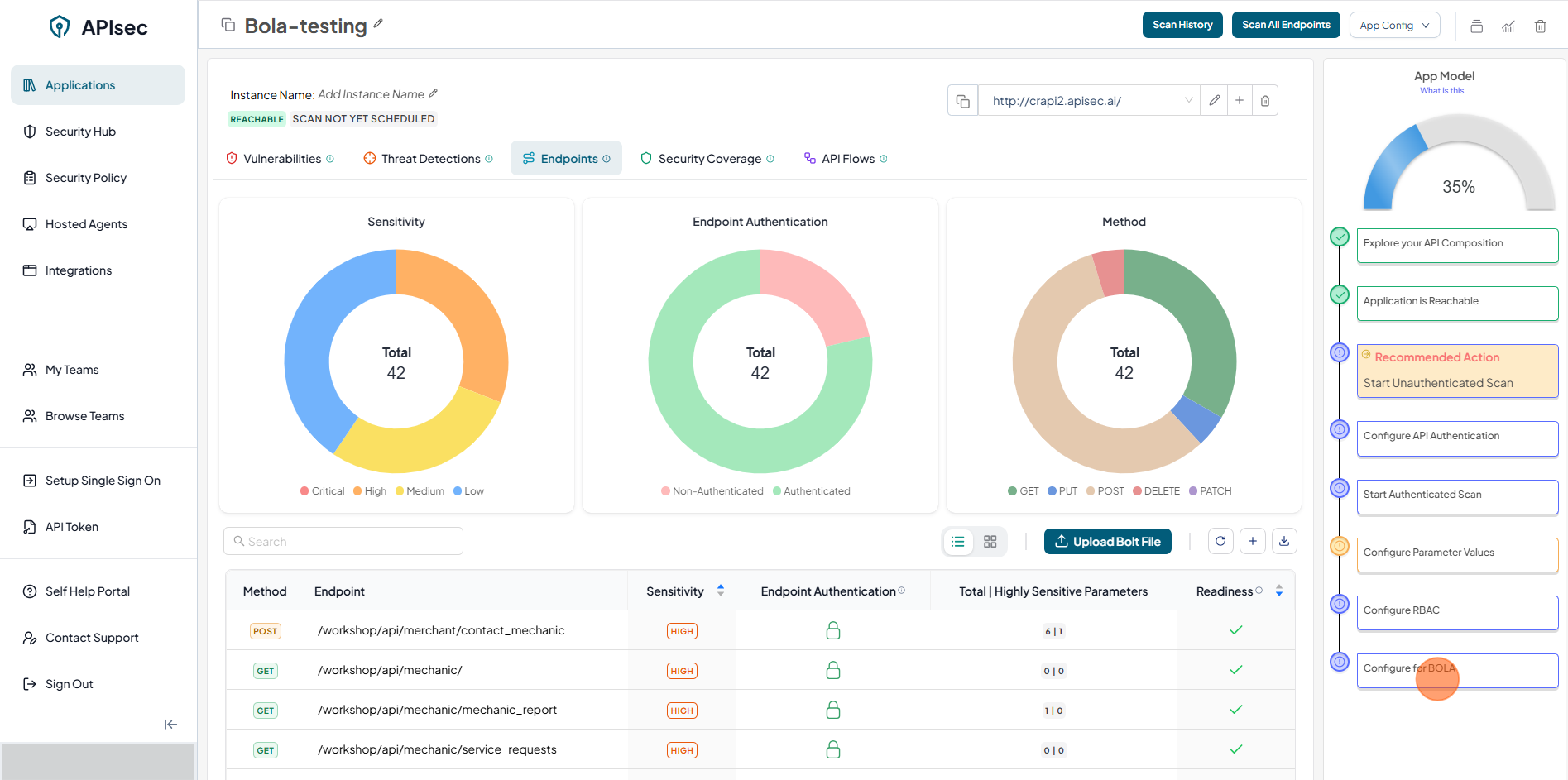Viewport: 1568px width, 780px height.
Task: Add a new instance URL with plus icon
Action: (x=1240, y=101)
